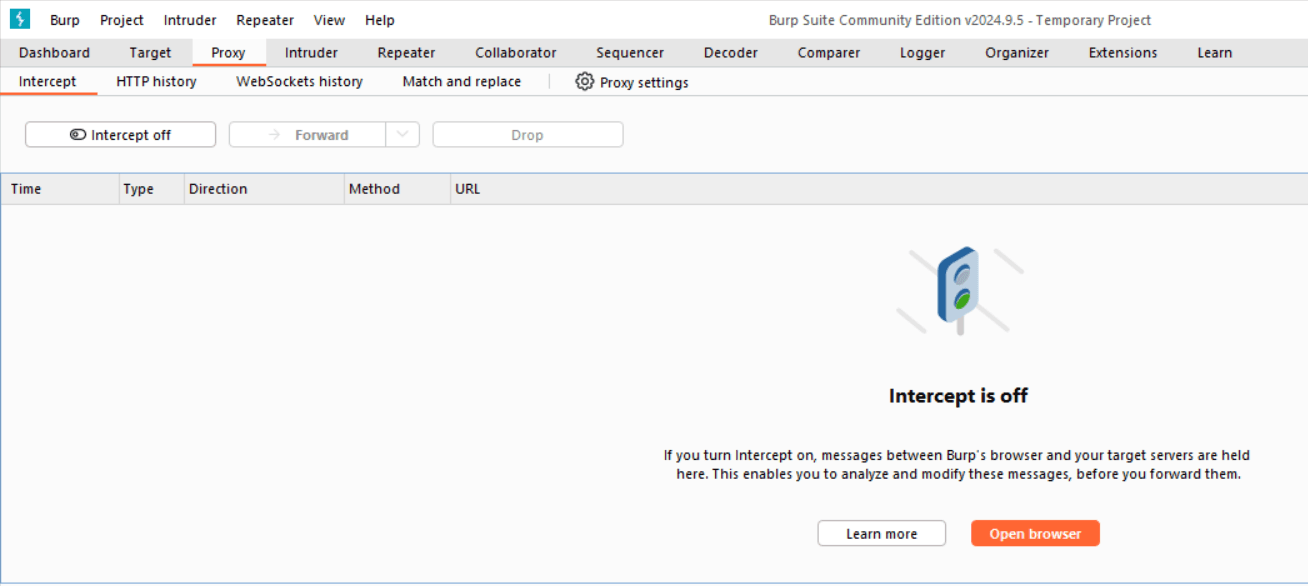Toggle the Intercept off switch
This screenshot has height=586, width=1308.
click(120, 135)
